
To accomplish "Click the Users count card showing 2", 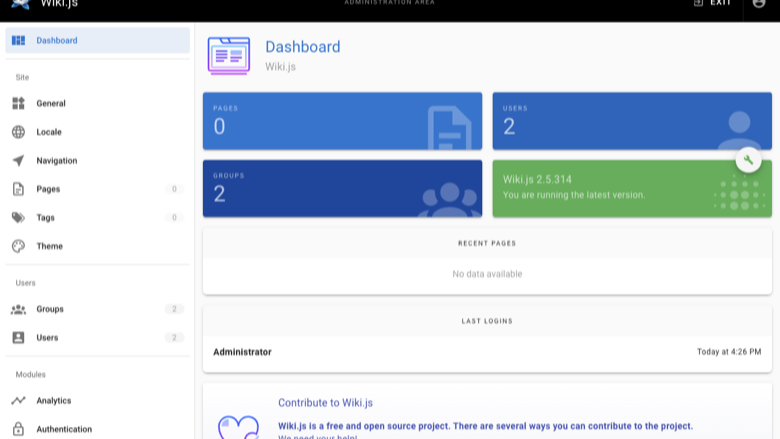I will 632,121.
